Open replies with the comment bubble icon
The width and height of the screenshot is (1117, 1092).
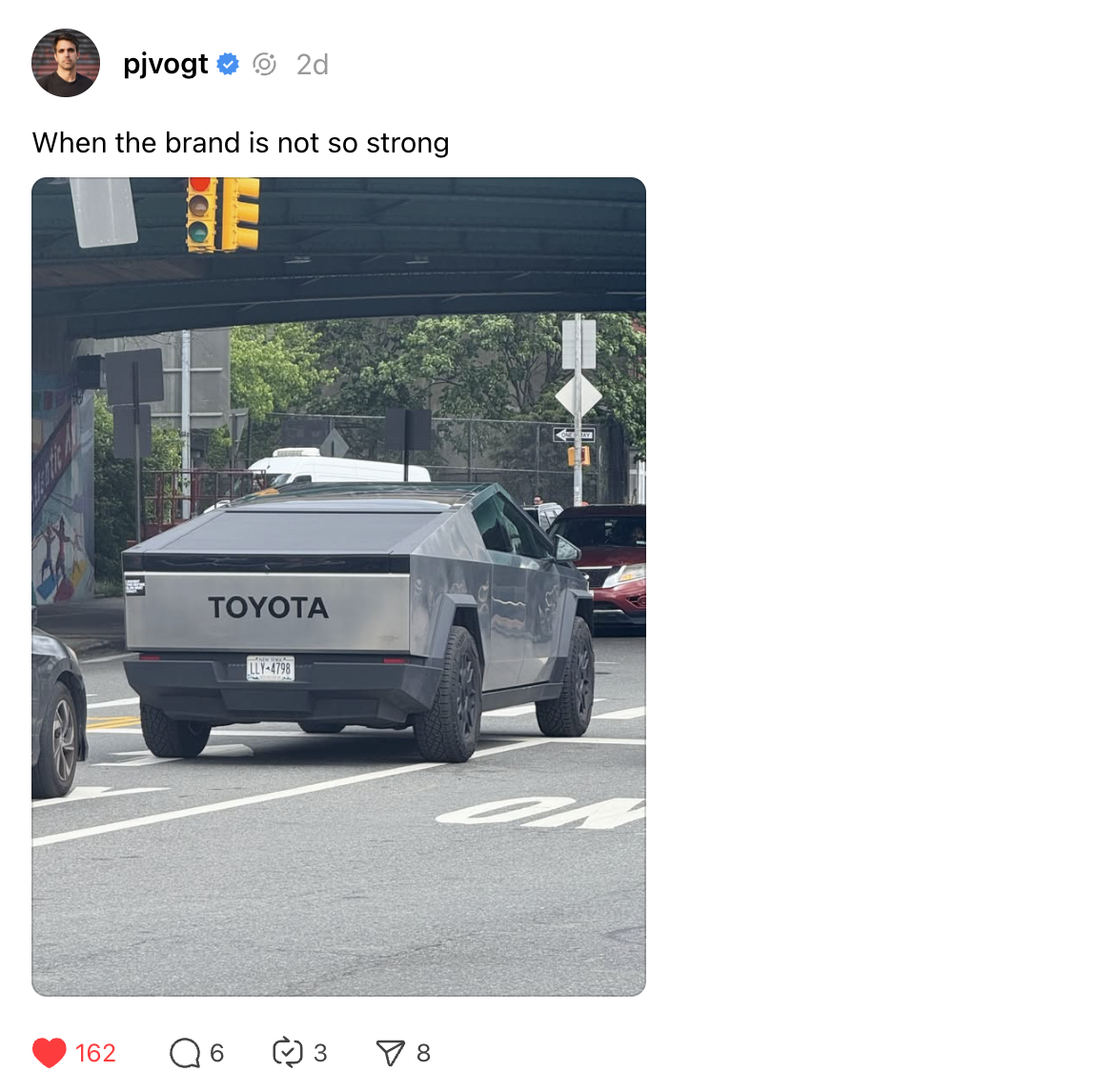[185, 1053]
